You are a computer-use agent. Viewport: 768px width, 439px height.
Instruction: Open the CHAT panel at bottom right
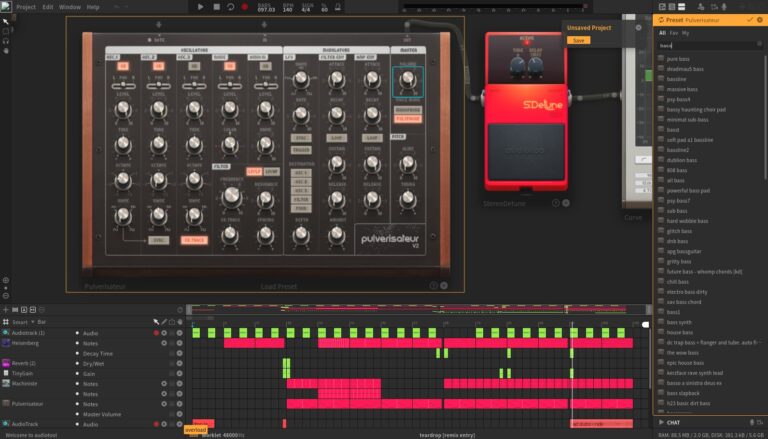673,422
